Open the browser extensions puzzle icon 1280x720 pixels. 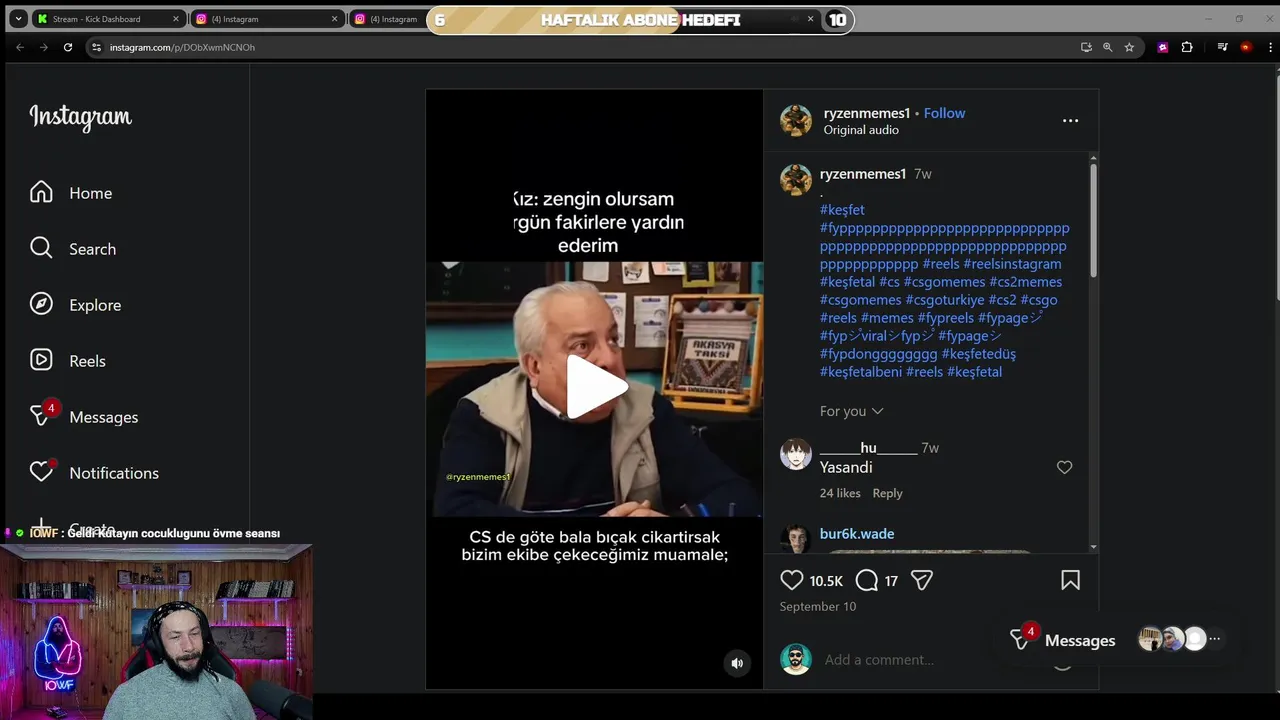(x=1187, y=47)
